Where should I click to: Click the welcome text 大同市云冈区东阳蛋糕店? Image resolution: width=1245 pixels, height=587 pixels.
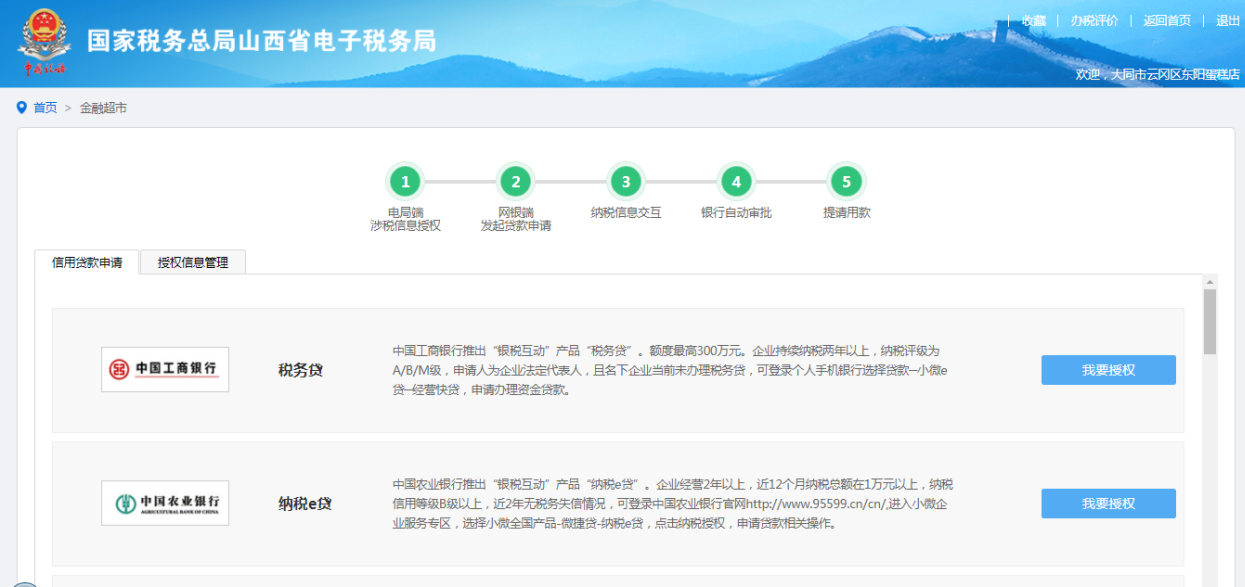tap(1176, 74)
